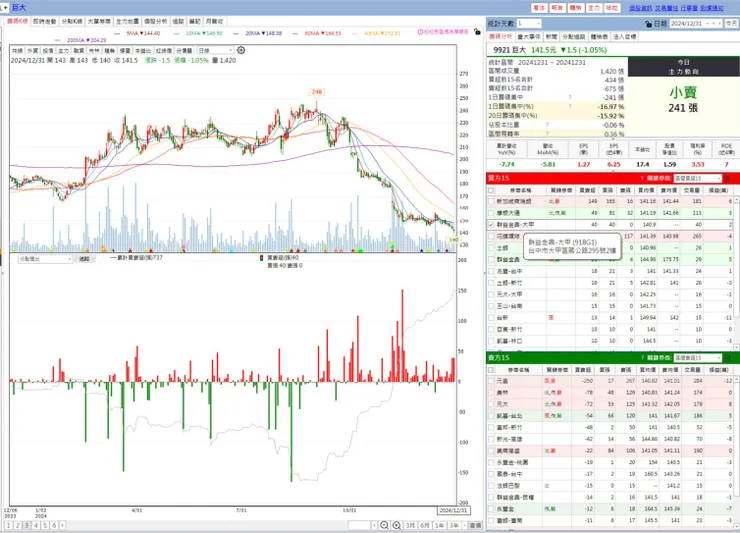Tick the checkbox for 新加坡商瑞銀 row
The height and width of the screenshot is (533, 740).
(x=491, y=201)
